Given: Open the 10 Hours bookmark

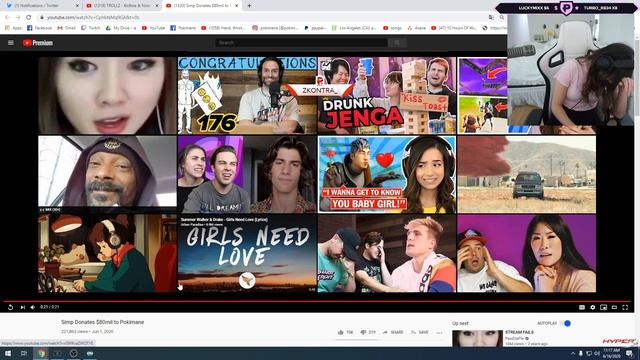Looking at the screenshot, I should (x=454, y=28).
